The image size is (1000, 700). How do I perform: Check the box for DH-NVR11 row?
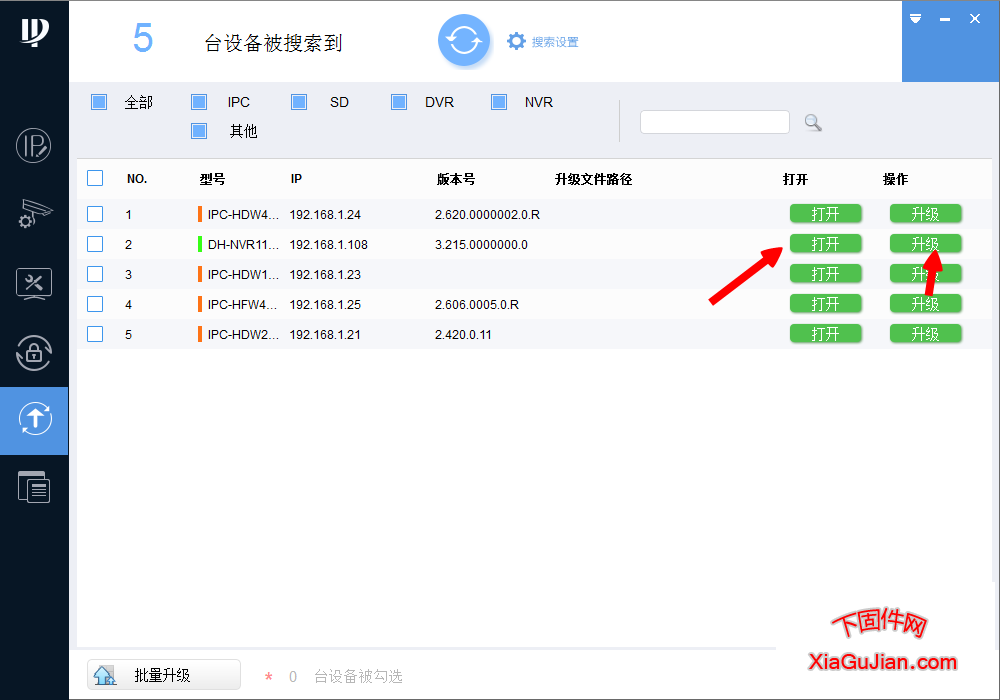[95, 244]
